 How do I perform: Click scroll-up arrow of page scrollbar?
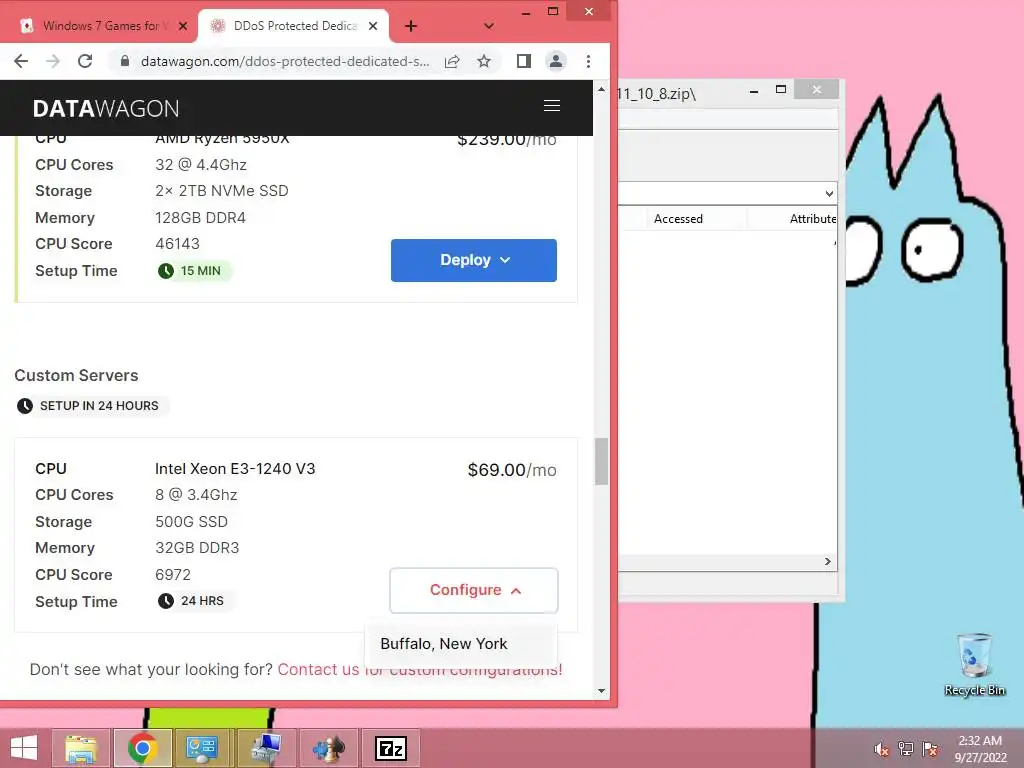pyautogui.click(x=601, y=89)
